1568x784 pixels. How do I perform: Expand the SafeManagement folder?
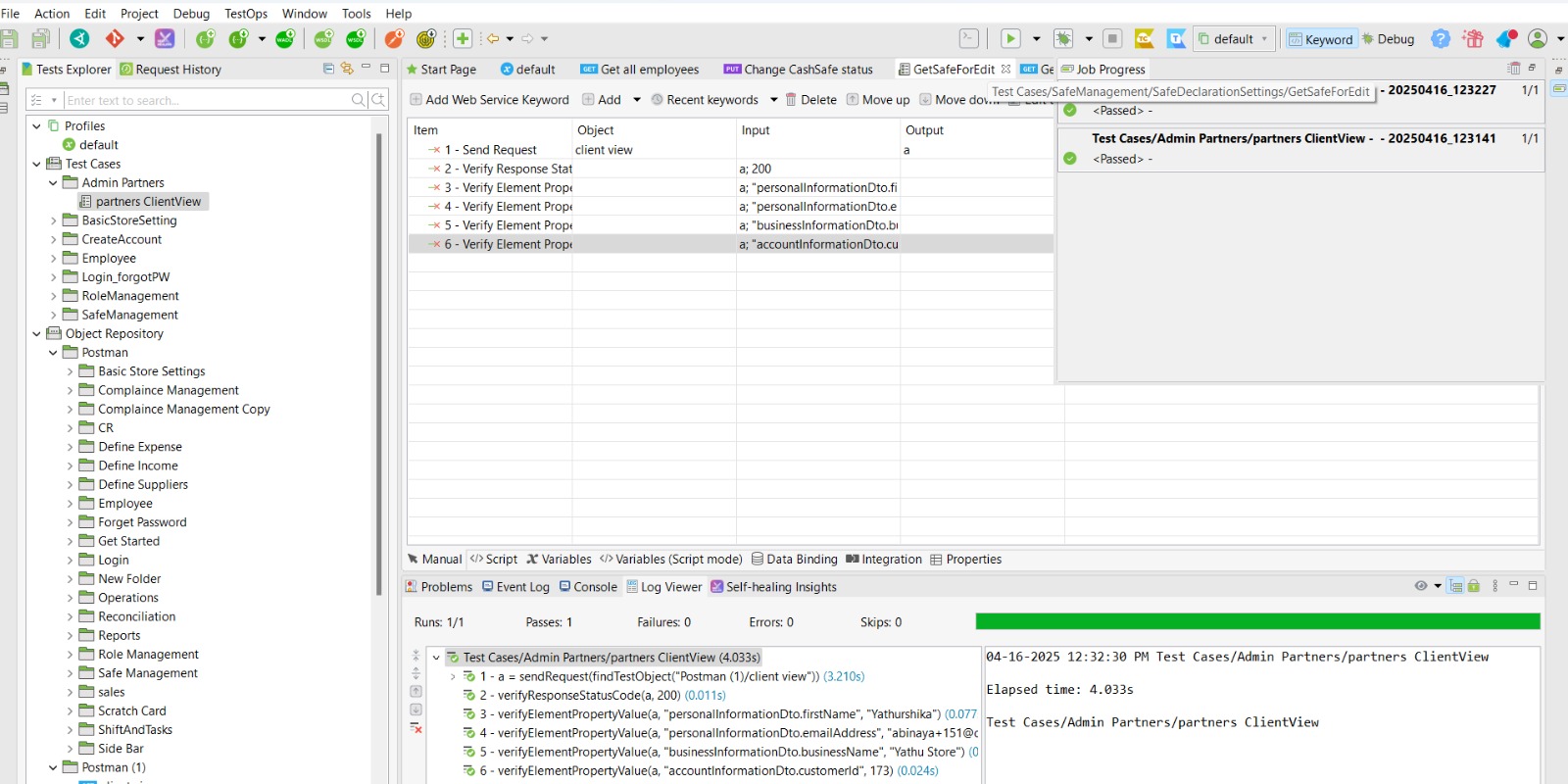click(x=54, y=315)
